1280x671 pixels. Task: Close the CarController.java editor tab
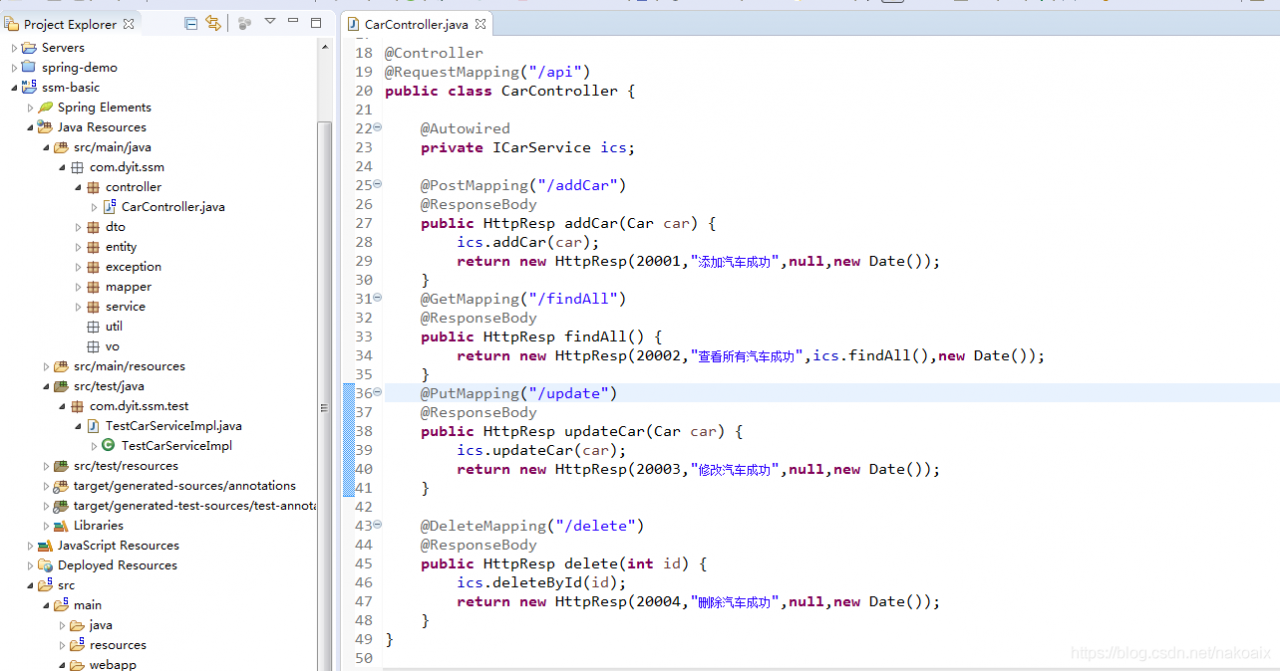tap(480, 24)
